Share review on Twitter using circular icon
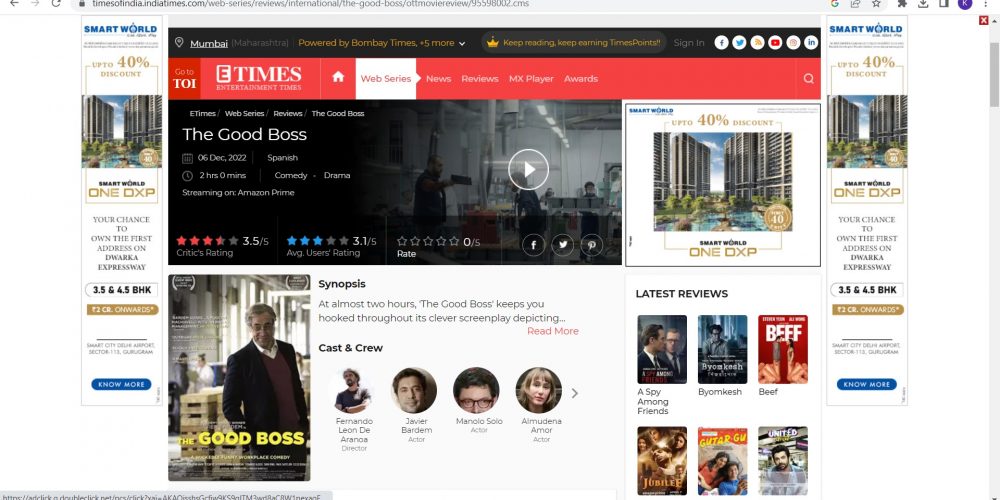Screen dimensions: 1000x500 click(x=562, y=245)
